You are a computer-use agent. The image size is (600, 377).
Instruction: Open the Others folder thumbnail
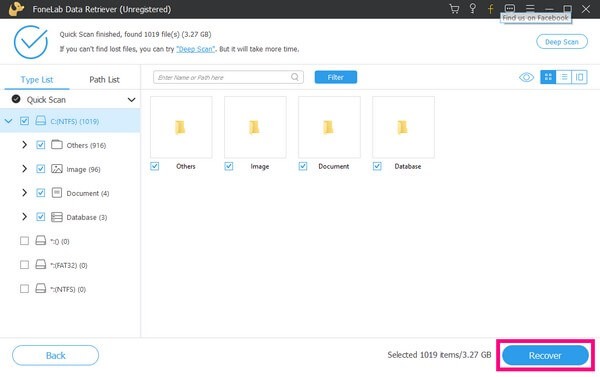click(181, 127)
